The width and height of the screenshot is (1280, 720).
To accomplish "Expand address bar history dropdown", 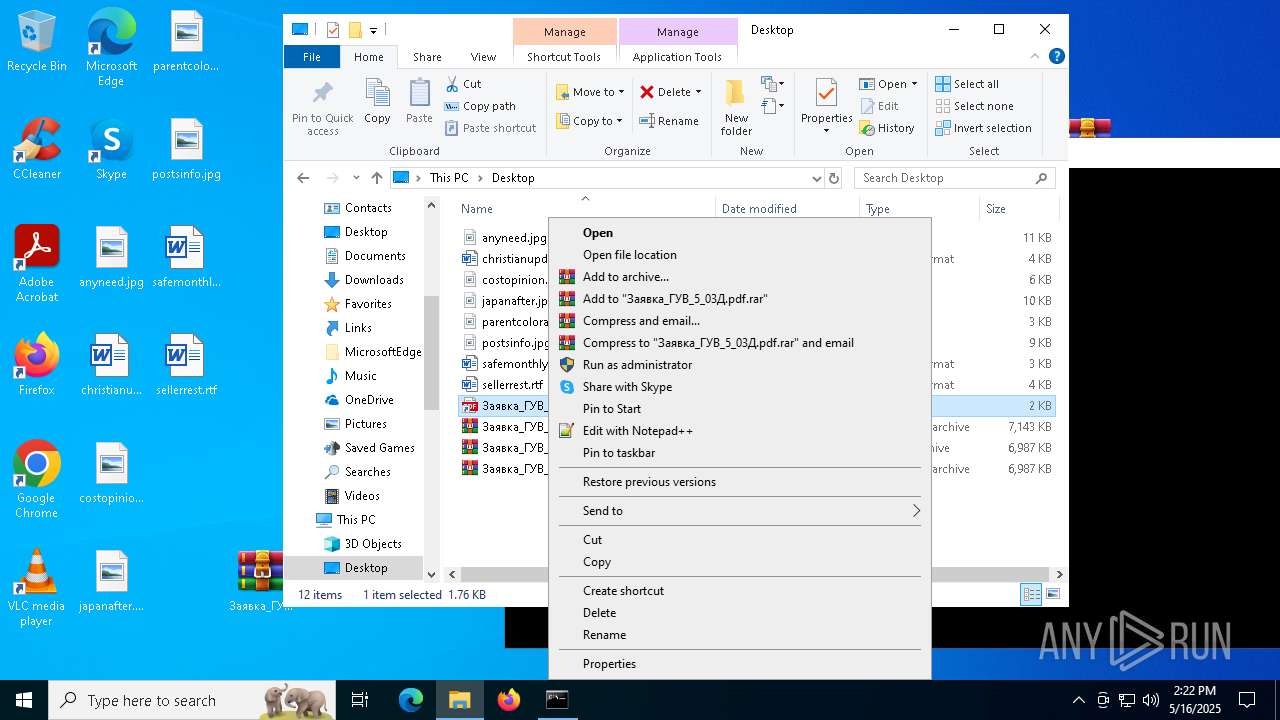I will 816,178.
